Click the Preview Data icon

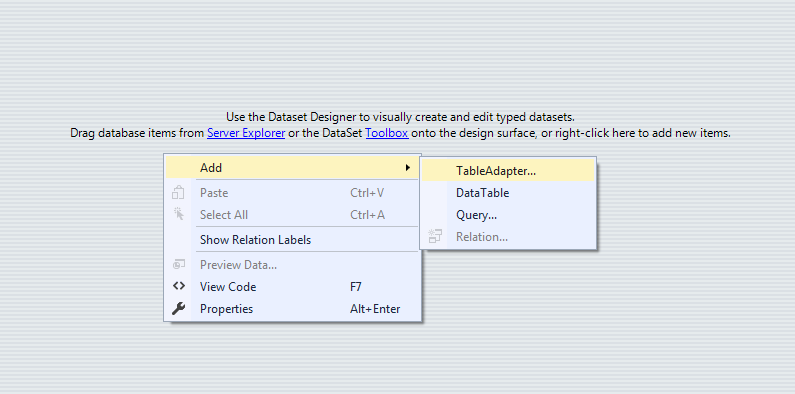coord(178,265)
